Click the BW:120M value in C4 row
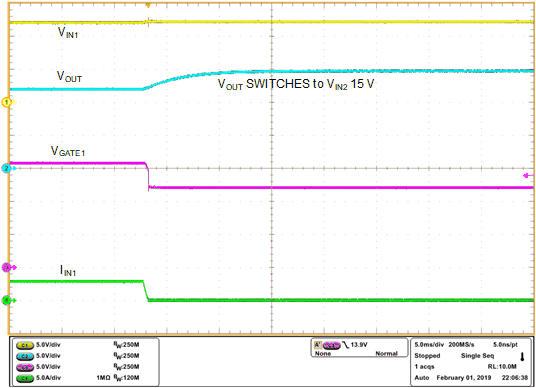The width and height of the screenshot is (536, 388). click(x=126, y=378)
